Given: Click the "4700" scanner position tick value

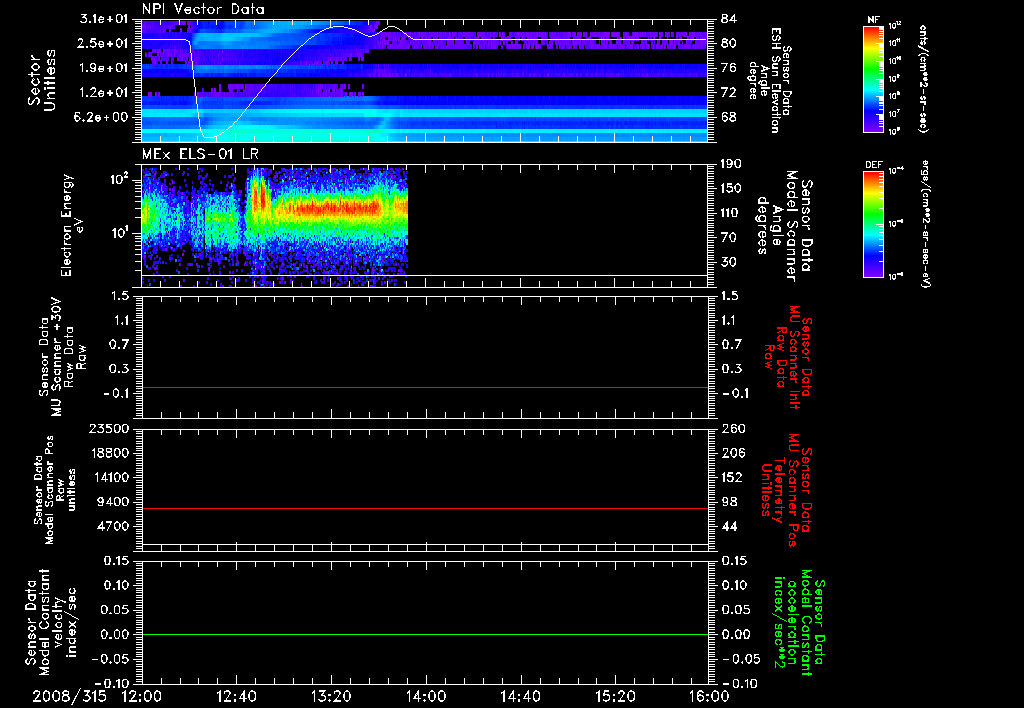Looking at the screenshot, I should click(114, 526).
